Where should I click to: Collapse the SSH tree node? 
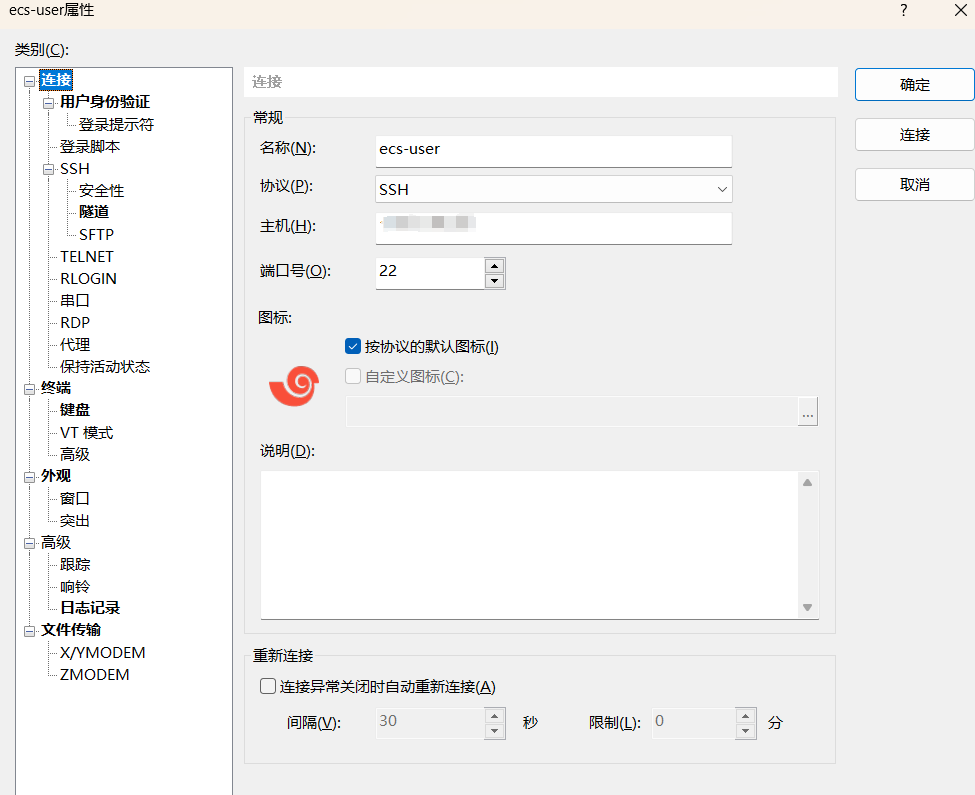pos(49,170)
